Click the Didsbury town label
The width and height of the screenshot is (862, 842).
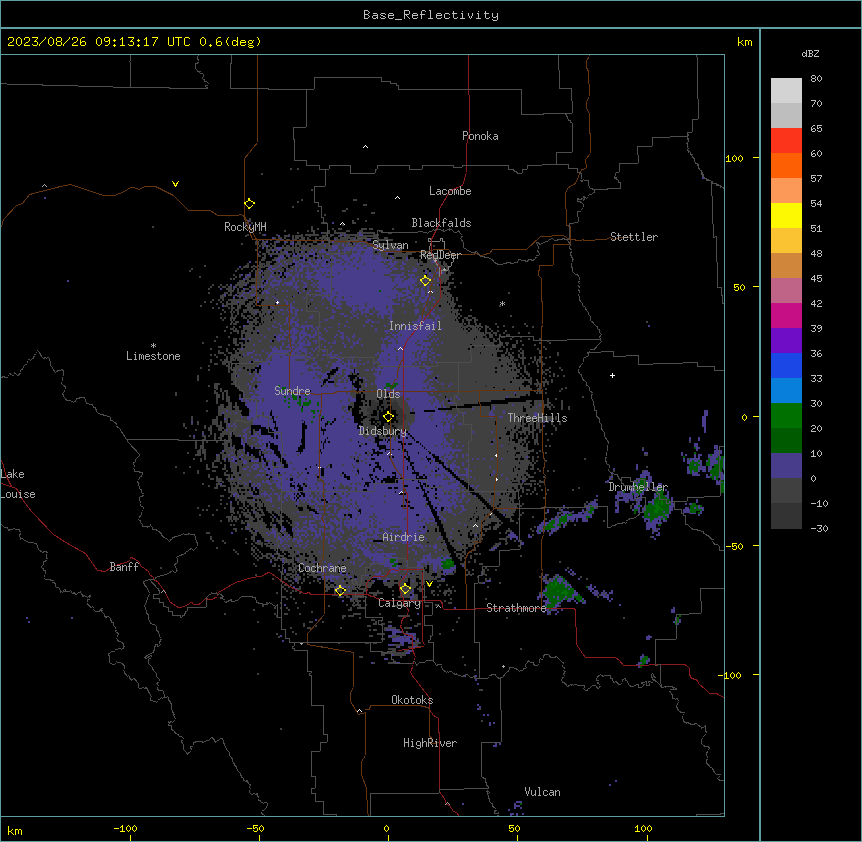[382, 431]
